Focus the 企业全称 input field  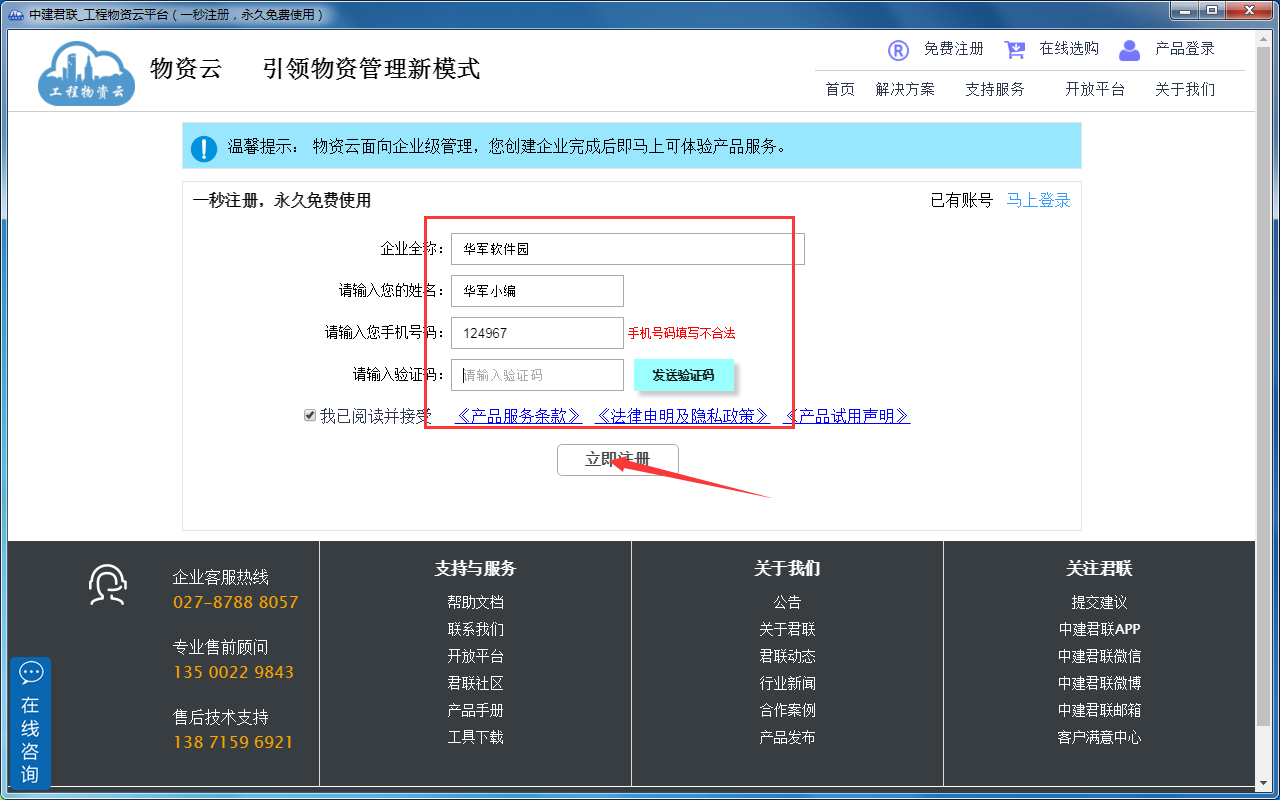pyautogui.click(x=627, y=249)
